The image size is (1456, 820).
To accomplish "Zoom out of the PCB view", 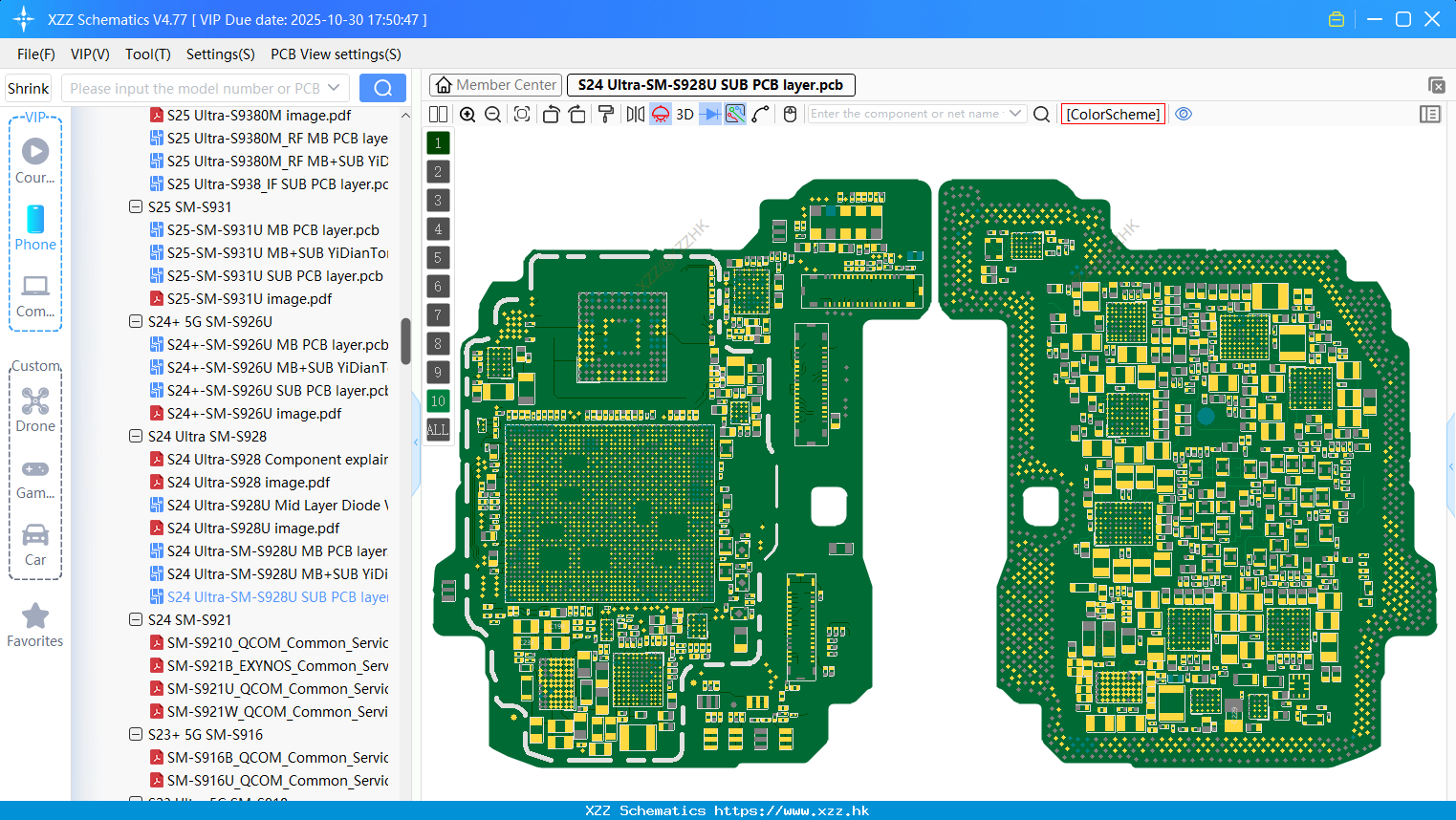I will pyautogui.click(x=493, y=114).
